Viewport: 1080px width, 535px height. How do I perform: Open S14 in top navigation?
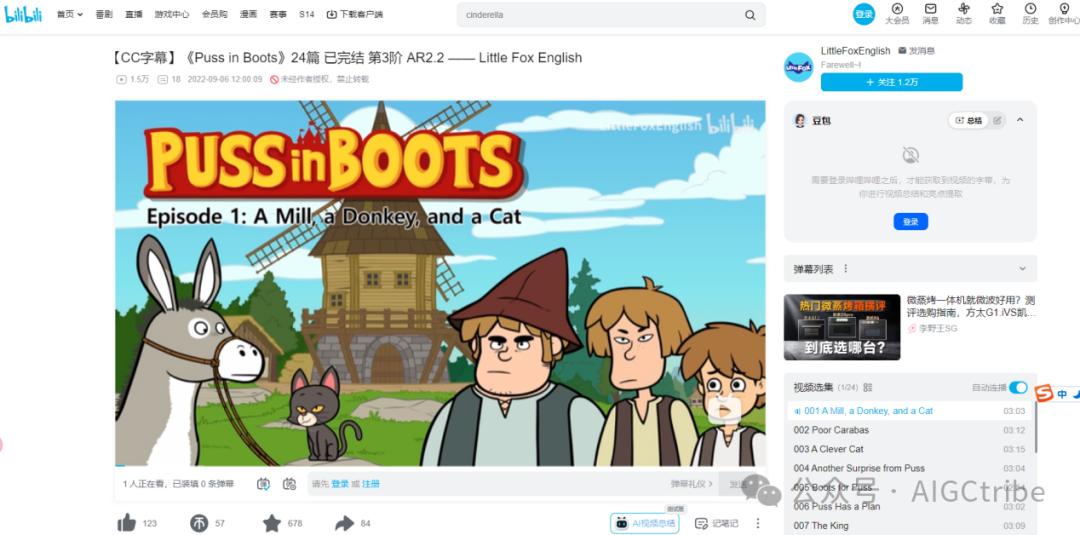(x=307, y=14)
